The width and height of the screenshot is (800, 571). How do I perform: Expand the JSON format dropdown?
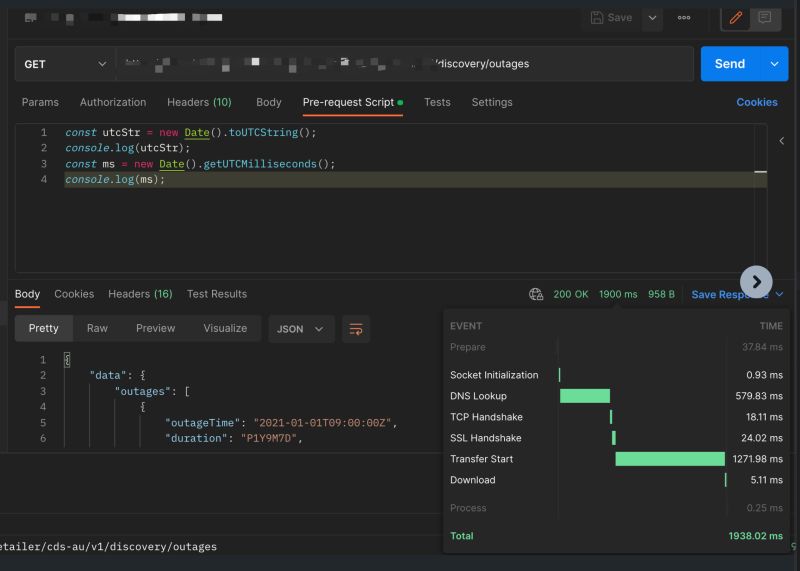click(301, 328)
